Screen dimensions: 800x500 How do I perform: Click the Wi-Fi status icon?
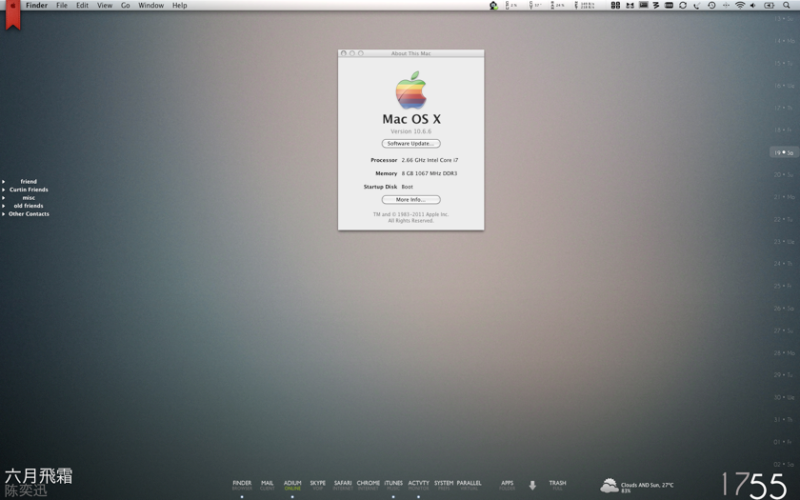[x=740, y=5]
